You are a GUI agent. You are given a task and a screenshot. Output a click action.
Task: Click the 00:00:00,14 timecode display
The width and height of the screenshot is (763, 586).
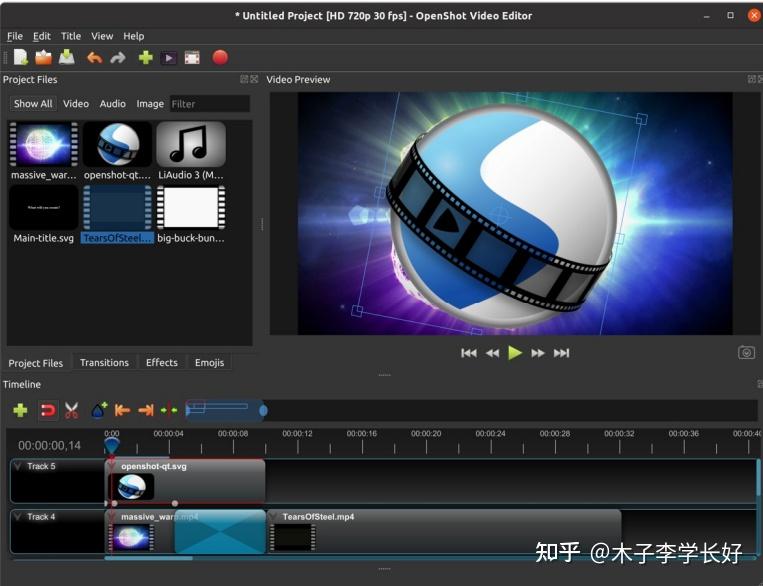click(49, 445)
